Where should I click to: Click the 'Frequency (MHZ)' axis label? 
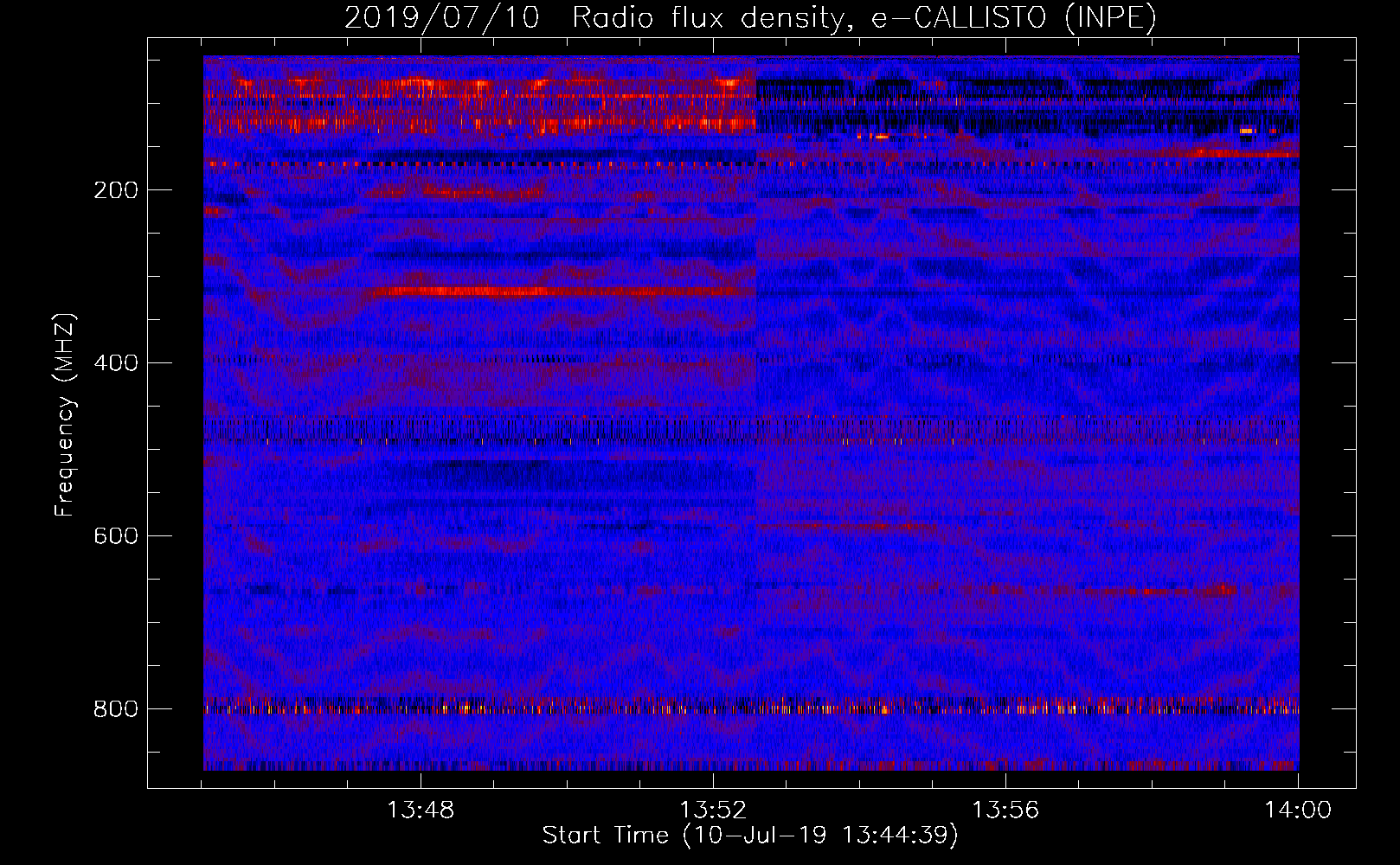coord(65,414)
